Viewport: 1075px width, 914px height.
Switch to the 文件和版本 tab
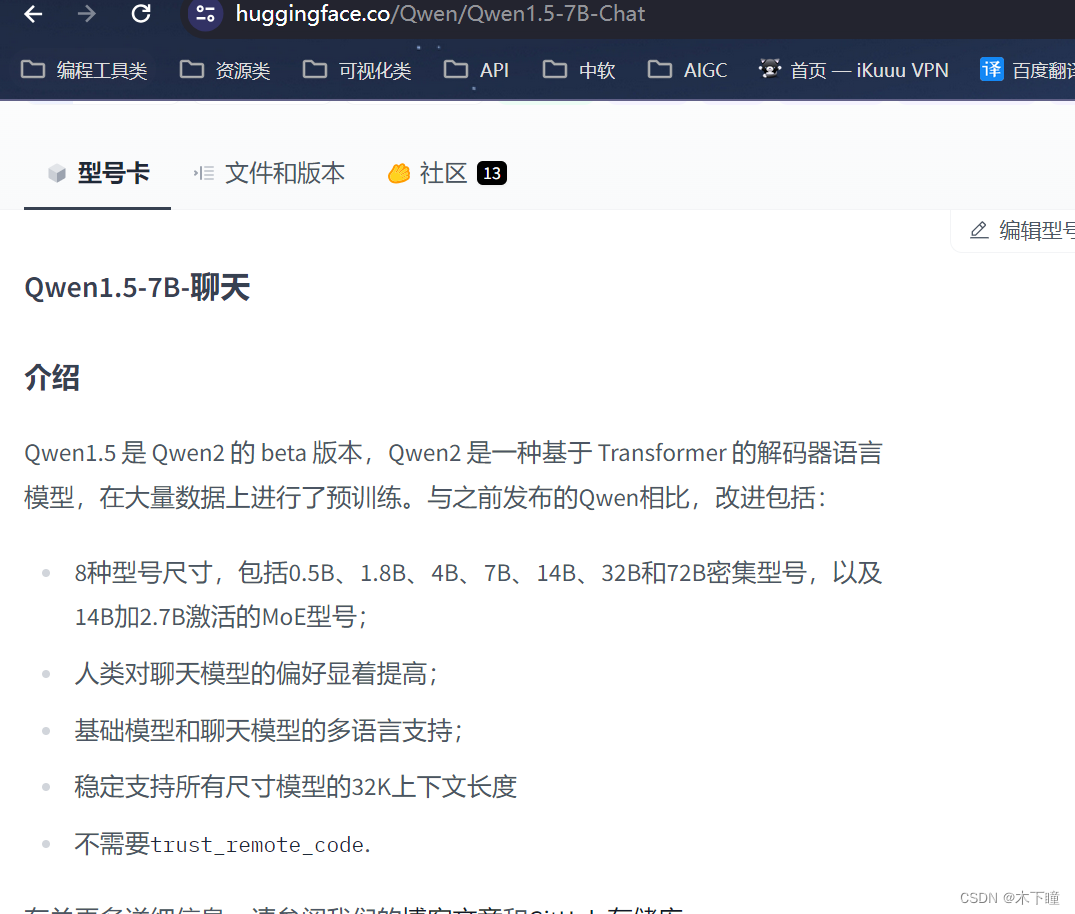284,172
